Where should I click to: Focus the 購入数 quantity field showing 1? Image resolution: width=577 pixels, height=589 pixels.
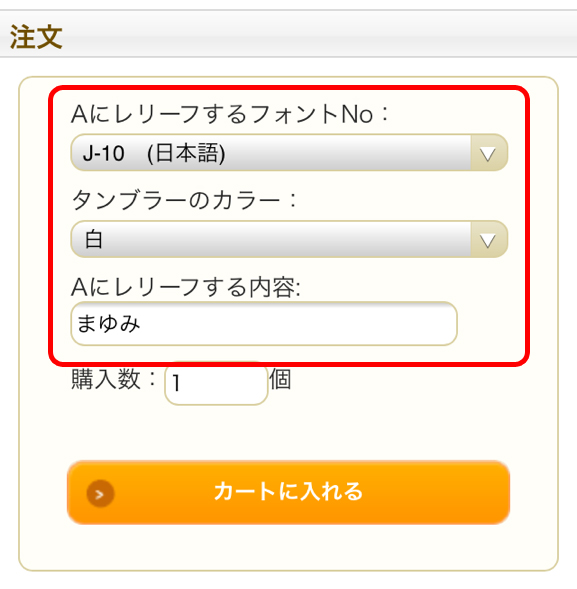click(x=216, y=383)
